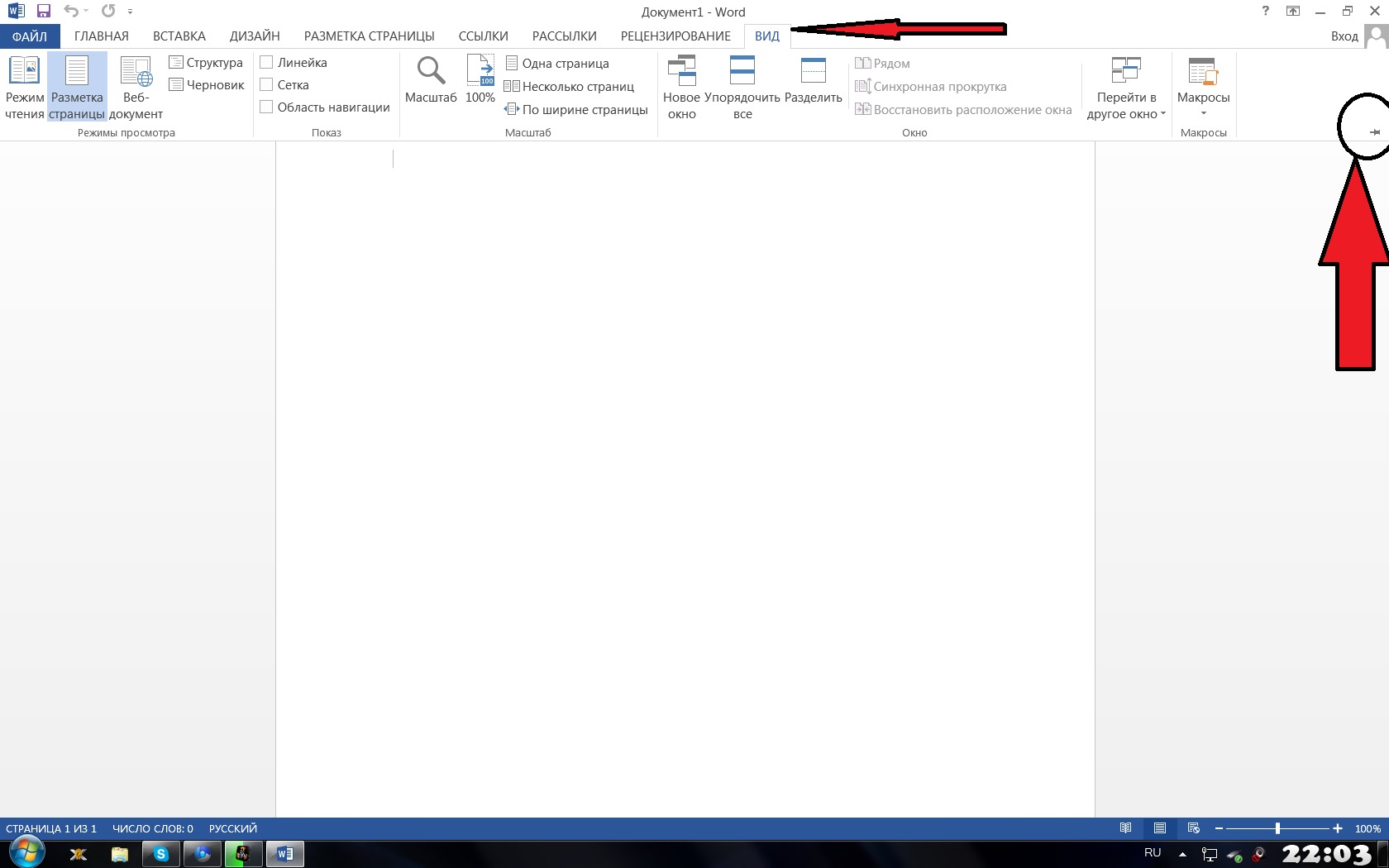Switch to ССЫЛКИ tab
The image size is (1389, 868).
[484, 36]
